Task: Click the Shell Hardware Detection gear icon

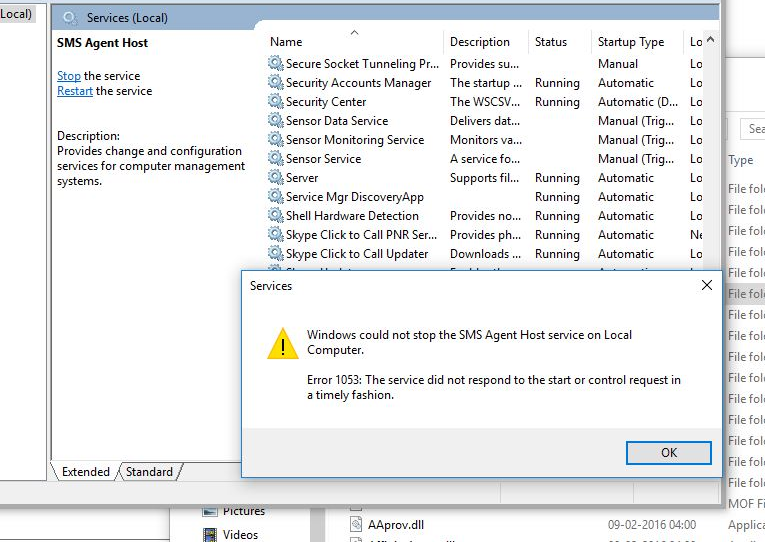Action: [x=275, y=216]
